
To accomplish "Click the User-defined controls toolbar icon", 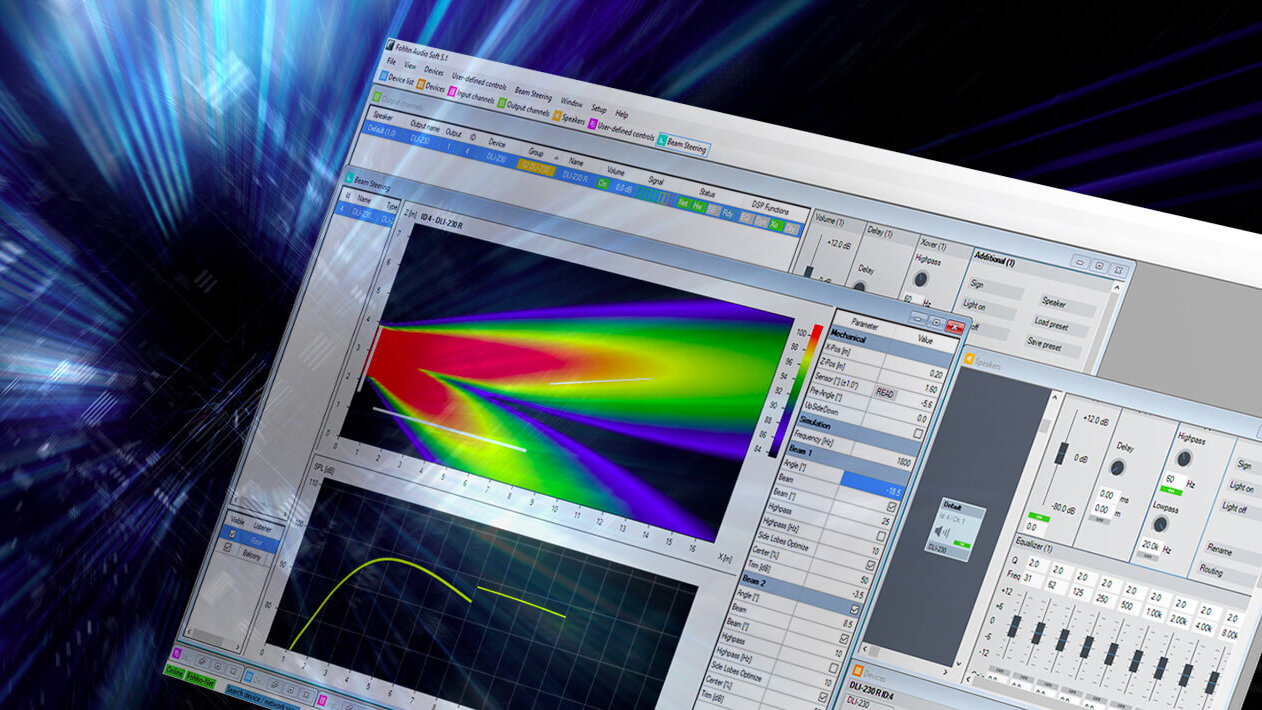I will tap(592, 124).
